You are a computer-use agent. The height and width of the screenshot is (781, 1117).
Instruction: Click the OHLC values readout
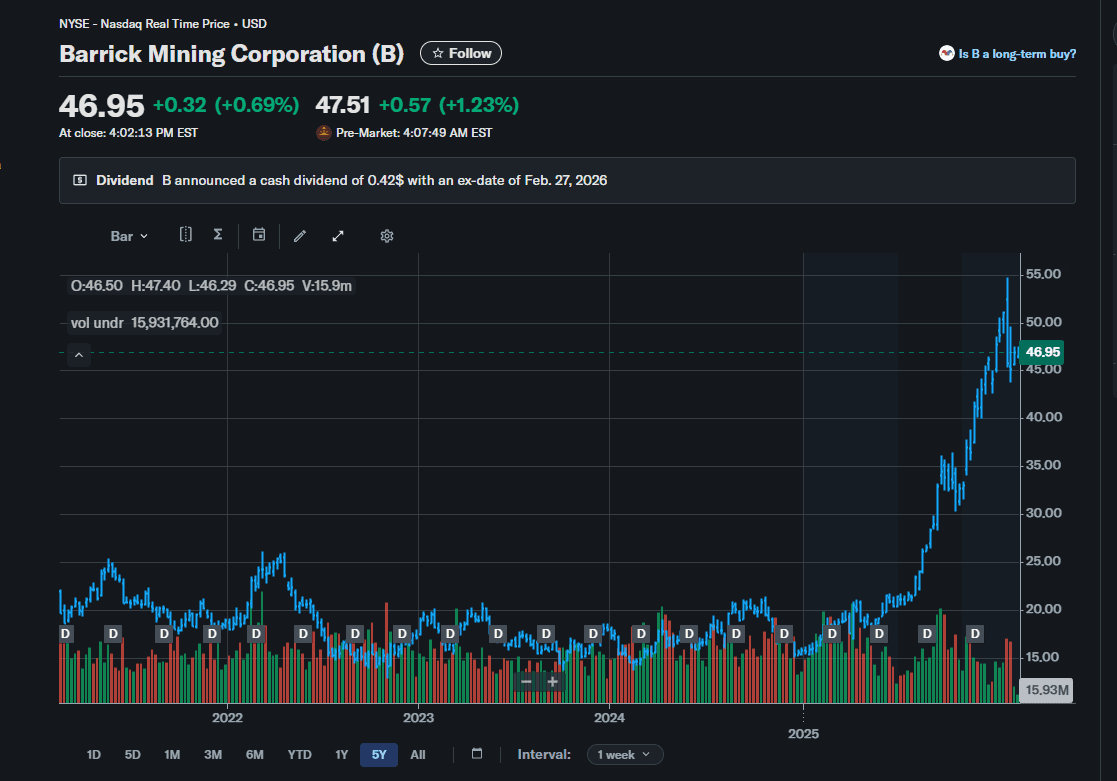pyautogui.click(x=211, y=286)
